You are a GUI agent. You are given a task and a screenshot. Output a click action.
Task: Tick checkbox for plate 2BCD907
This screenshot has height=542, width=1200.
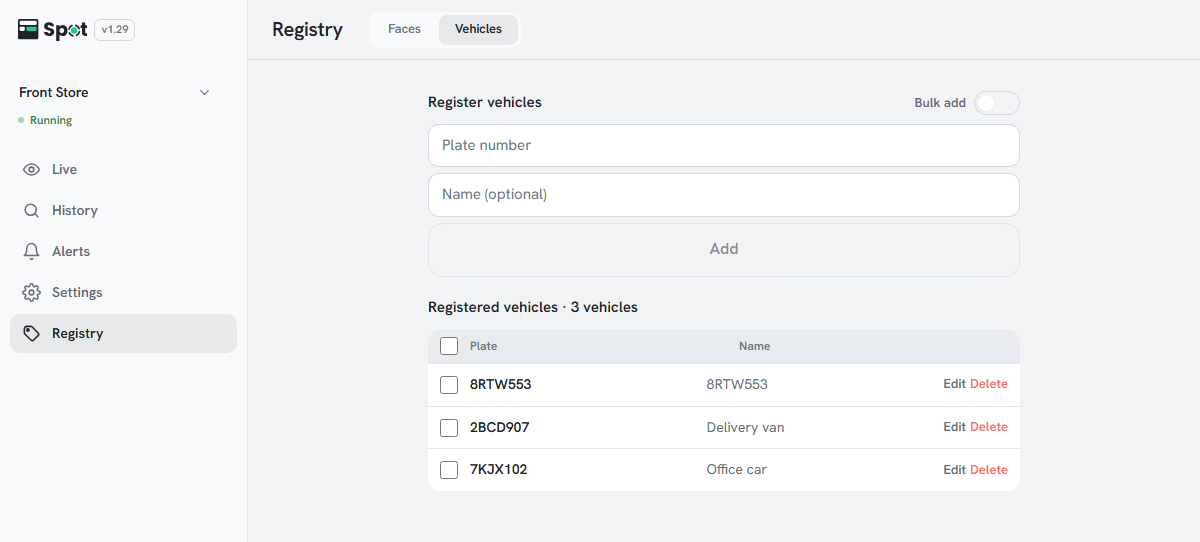point(449,428)
